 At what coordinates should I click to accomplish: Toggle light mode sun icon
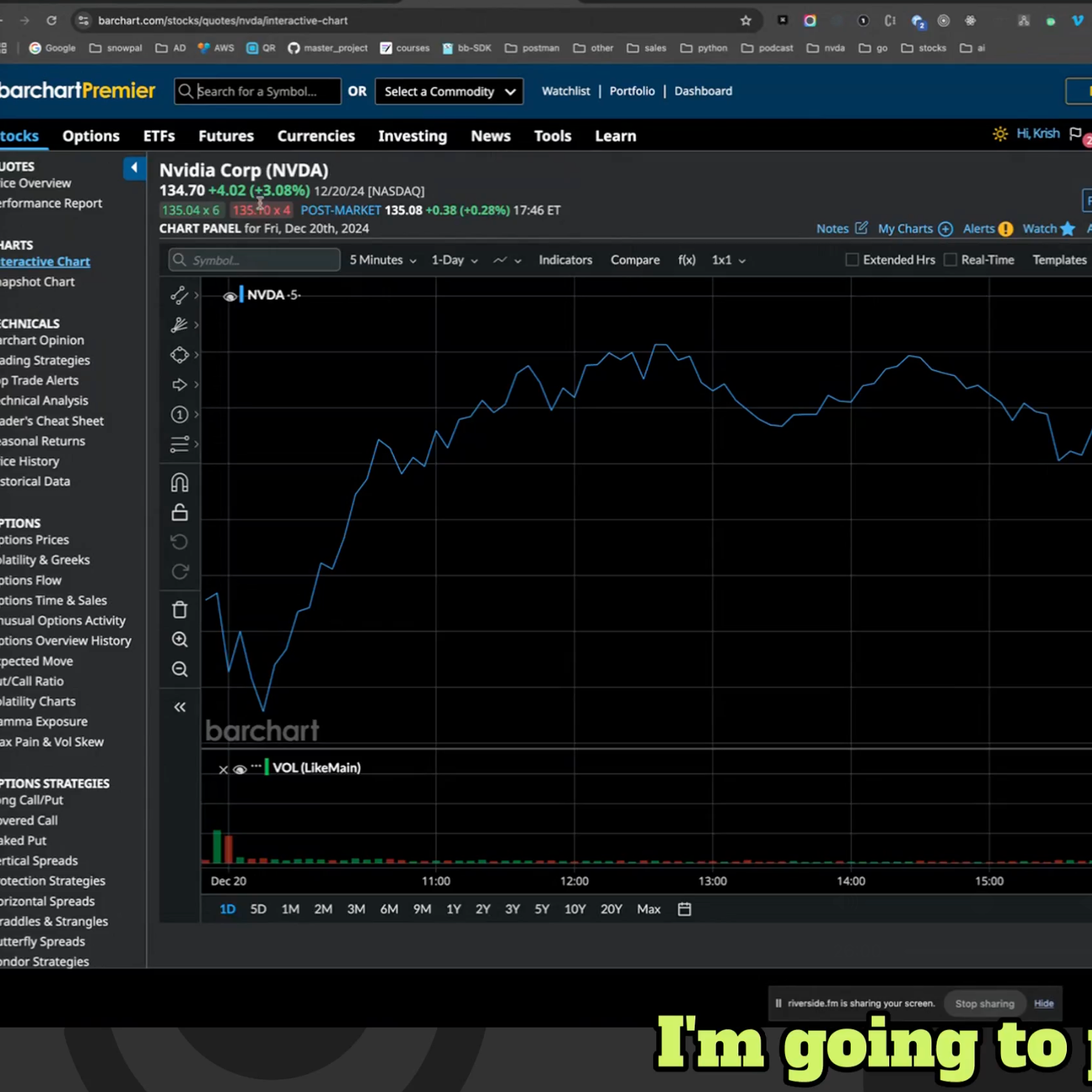coord(1000,134)
